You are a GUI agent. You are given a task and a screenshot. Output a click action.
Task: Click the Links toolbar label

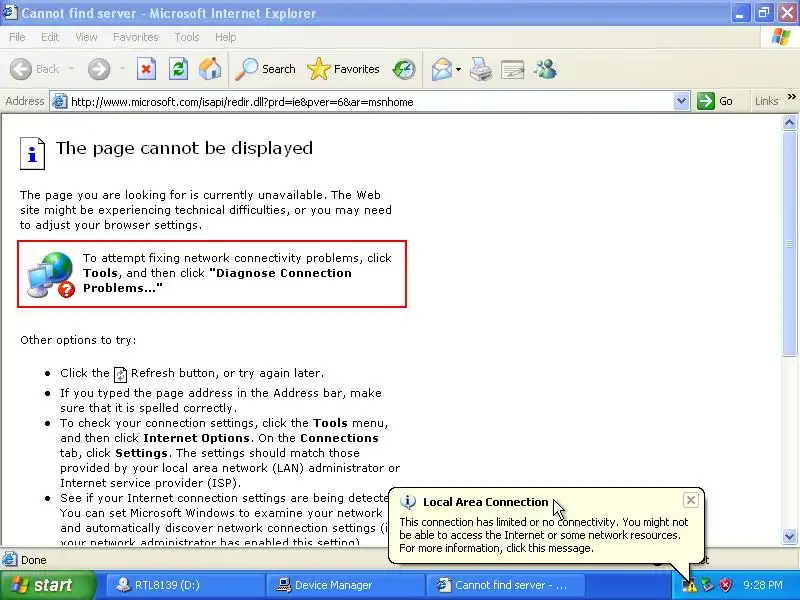tap(767, 101)
